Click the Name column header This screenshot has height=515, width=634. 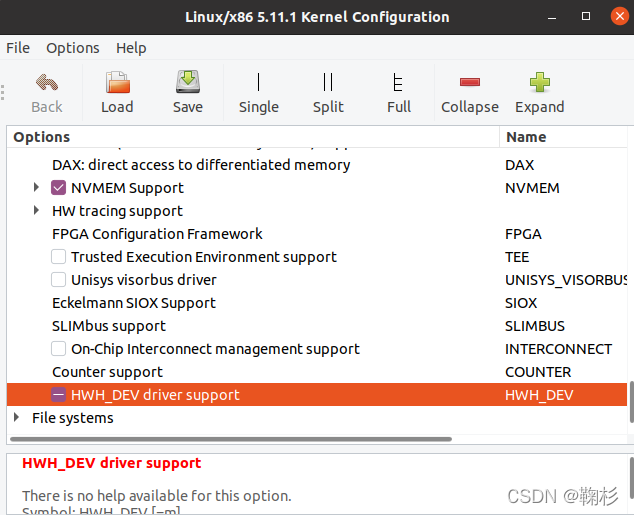click(x=563, y=137)
